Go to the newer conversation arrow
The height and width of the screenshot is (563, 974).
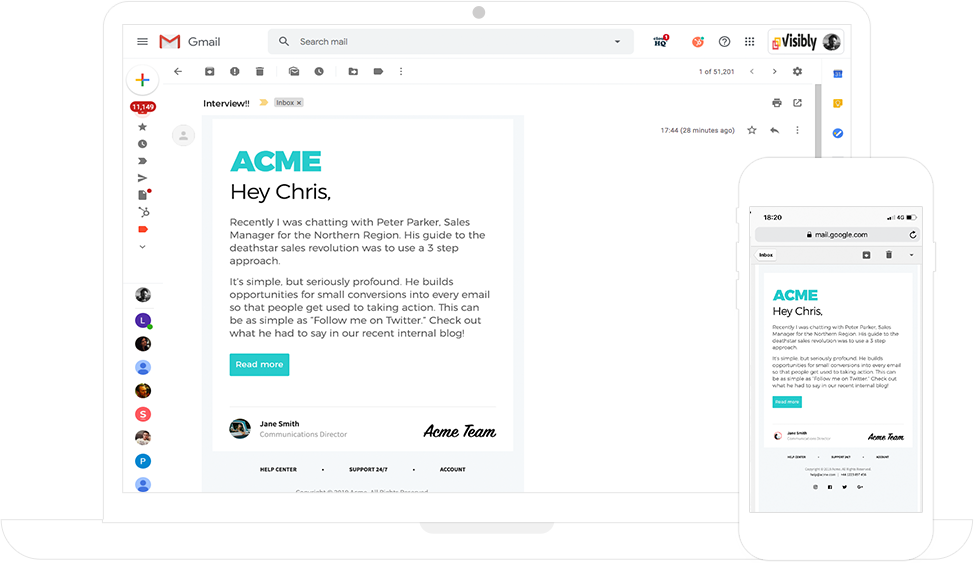click(752, 71)
